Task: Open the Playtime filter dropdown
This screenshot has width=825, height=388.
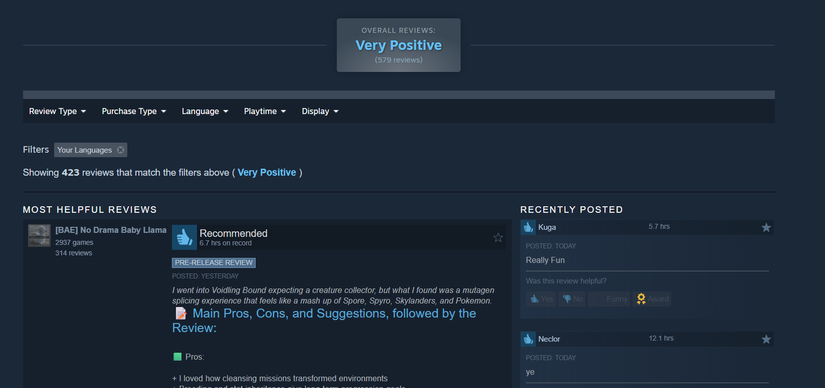Action: point(265,111)
